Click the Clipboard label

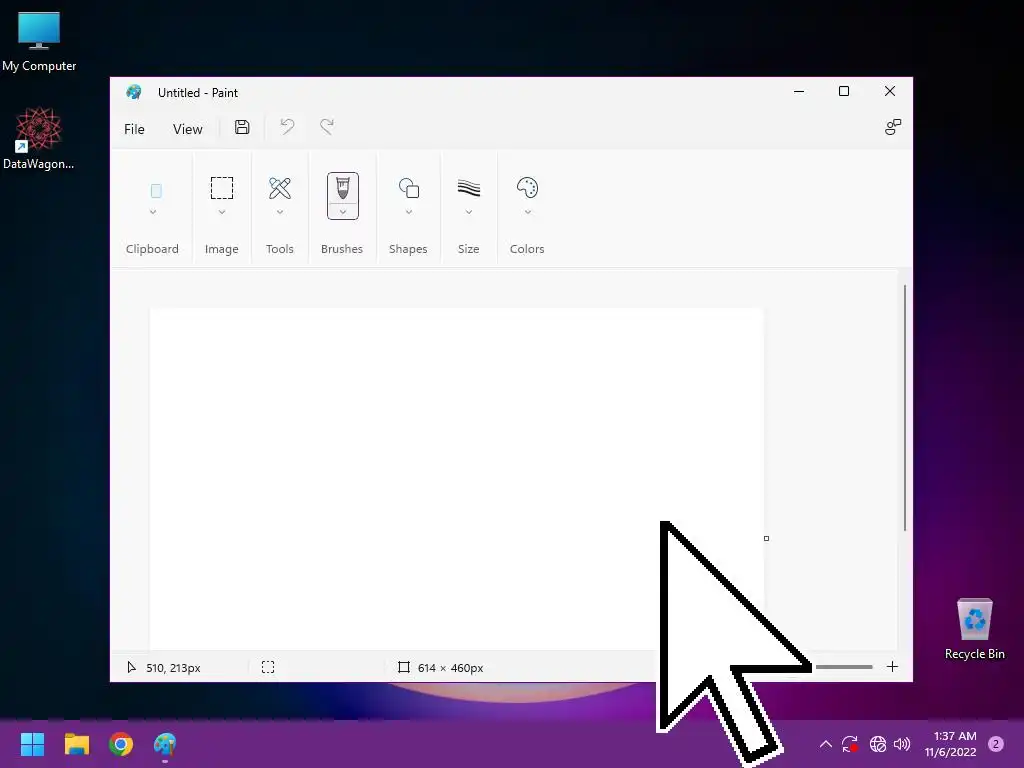(152, 249)
